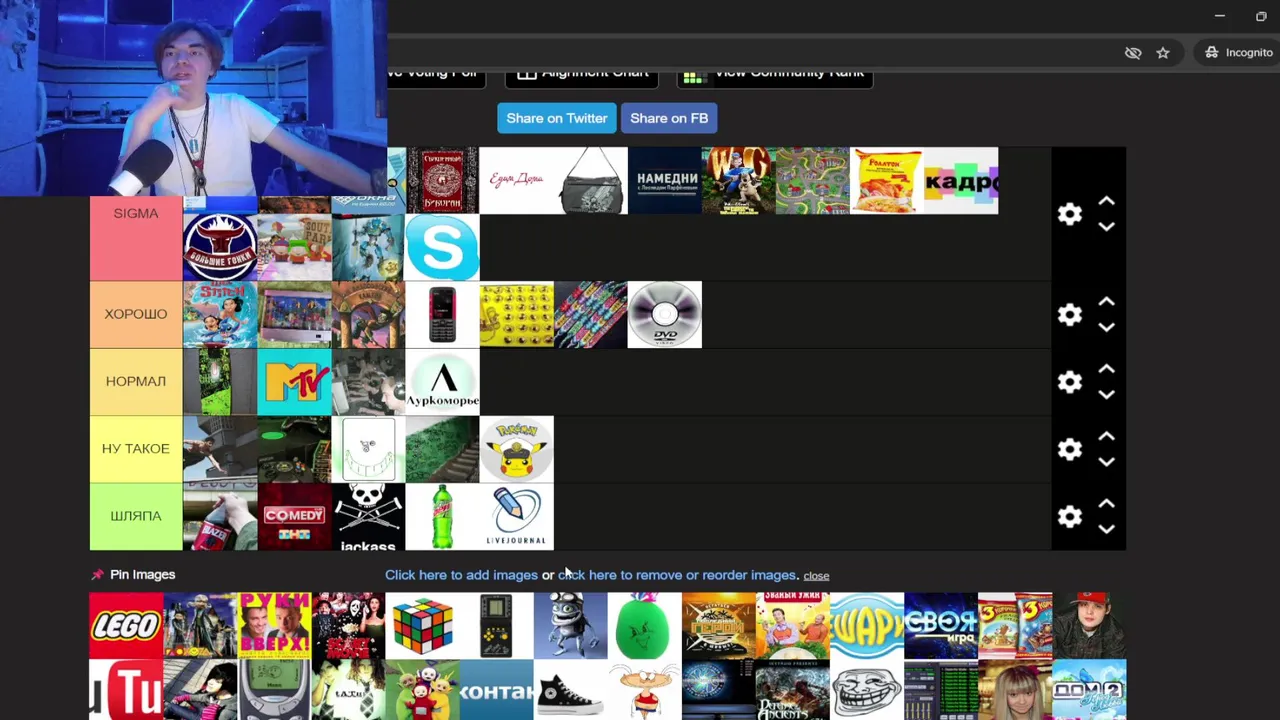Viewport: 1280px width, 720px height.
Task: Select the YouTube logo image
Action: tap(126, 690)
